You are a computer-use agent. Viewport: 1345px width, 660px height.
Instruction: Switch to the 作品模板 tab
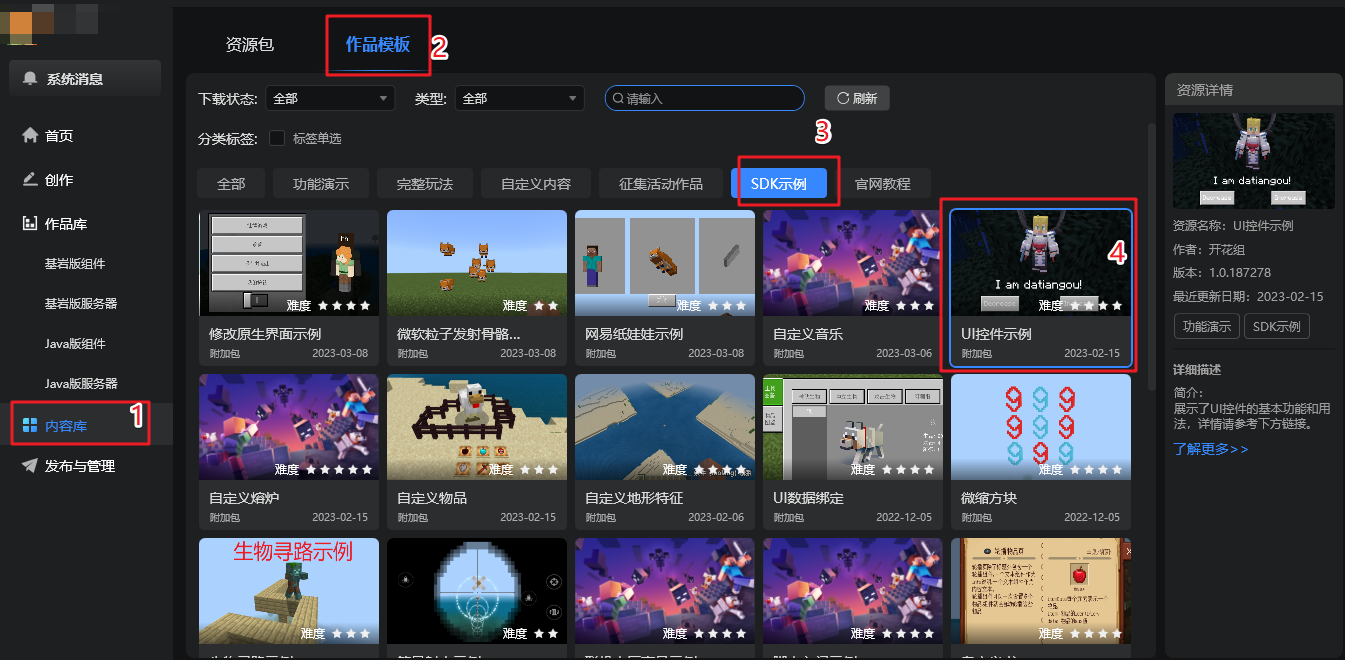[377, 45]
